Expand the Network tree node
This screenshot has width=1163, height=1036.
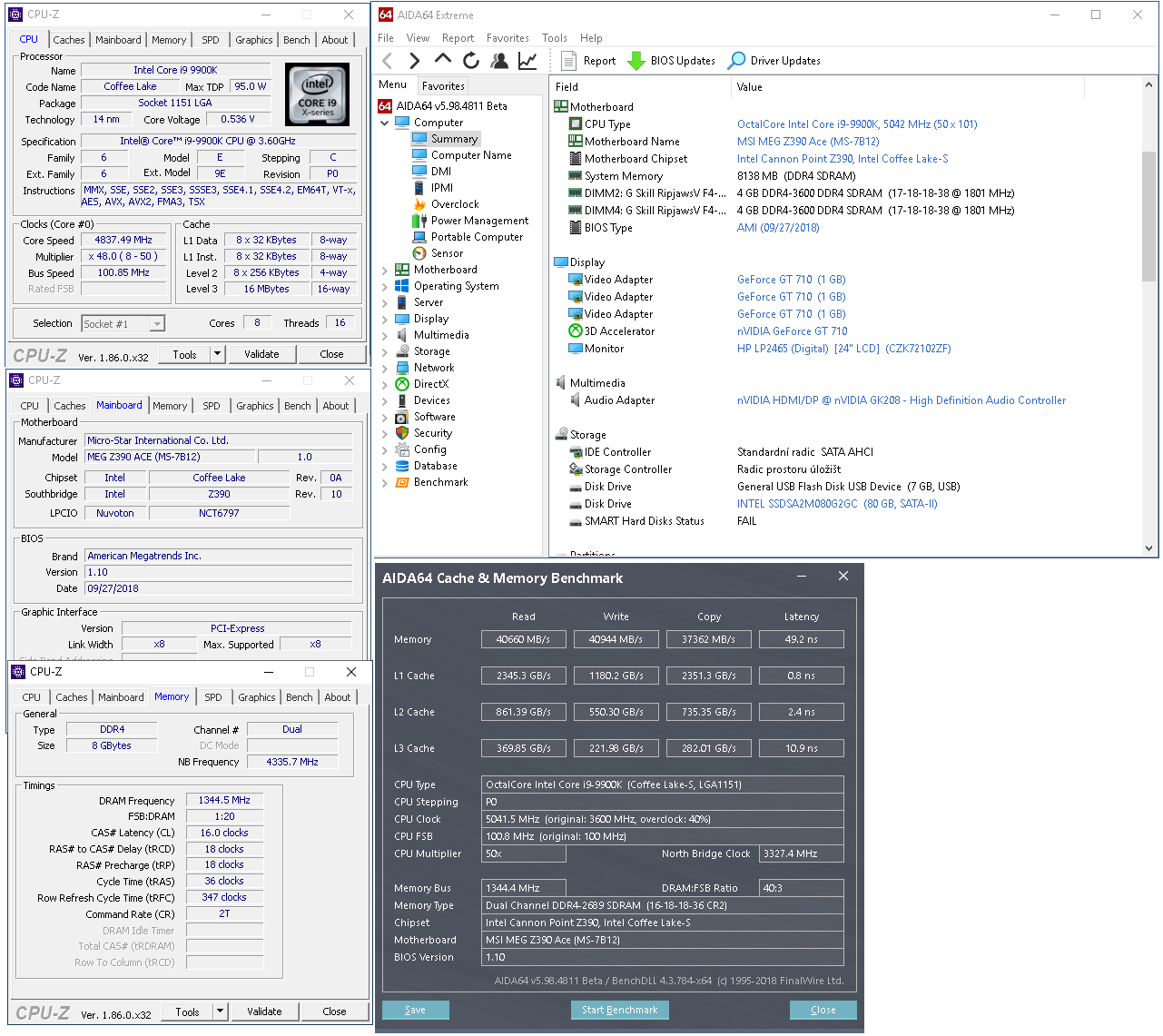[385, 368]
